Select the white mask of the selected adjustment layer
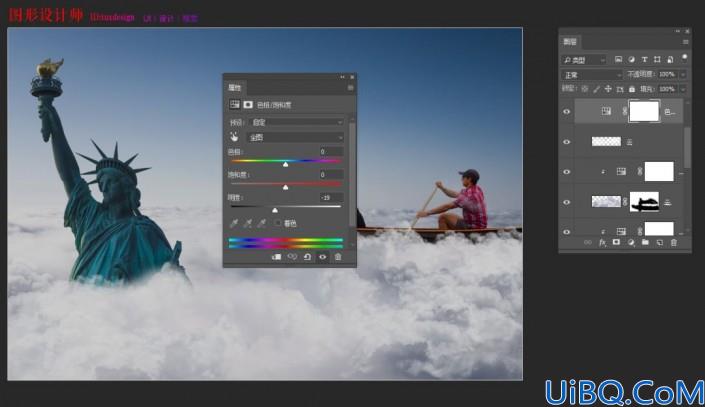This screenshot has width=705, height=407. (644, 111)
